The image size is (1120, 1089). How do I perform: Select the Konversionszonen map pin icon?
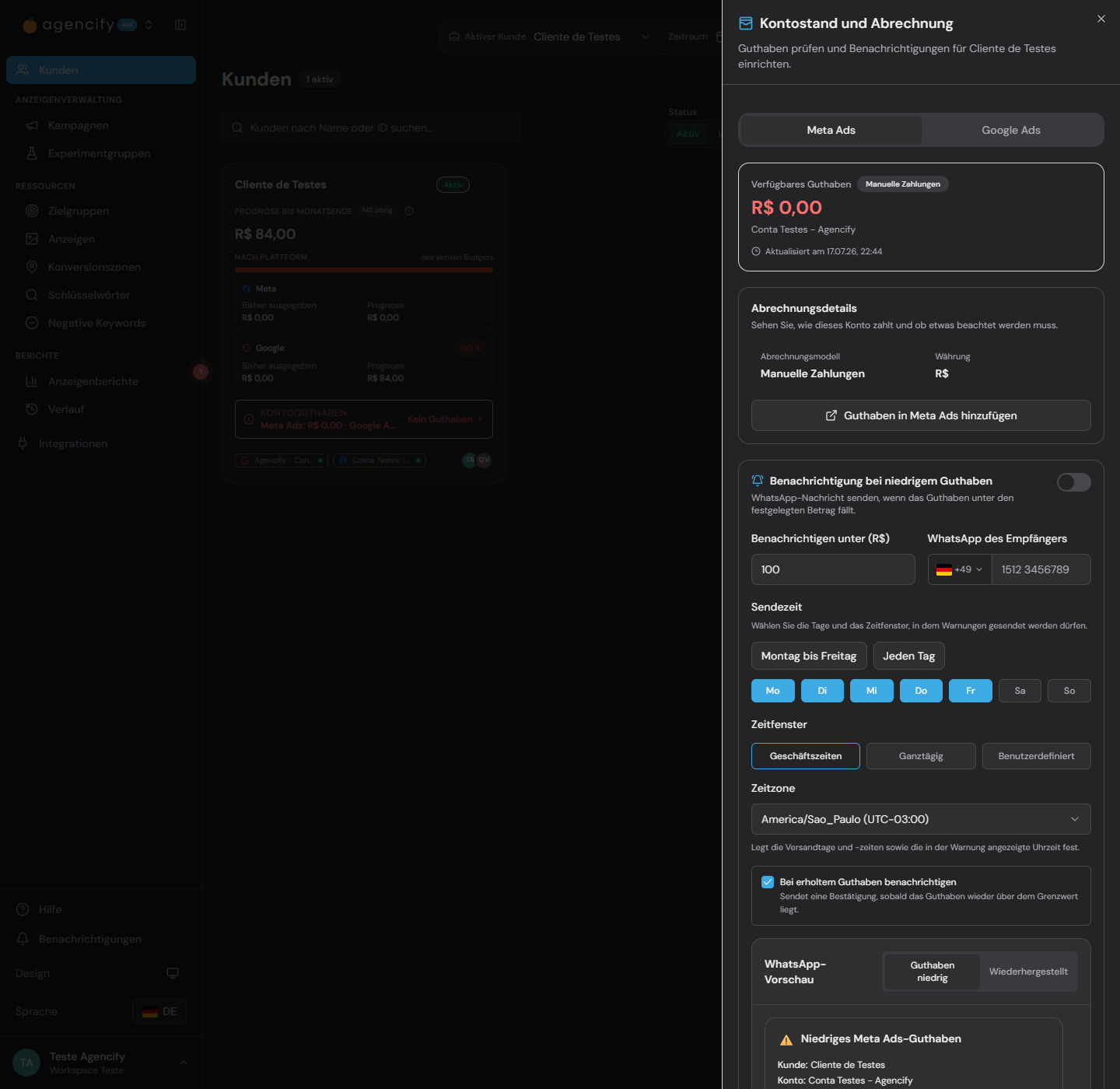coord(32,267)
